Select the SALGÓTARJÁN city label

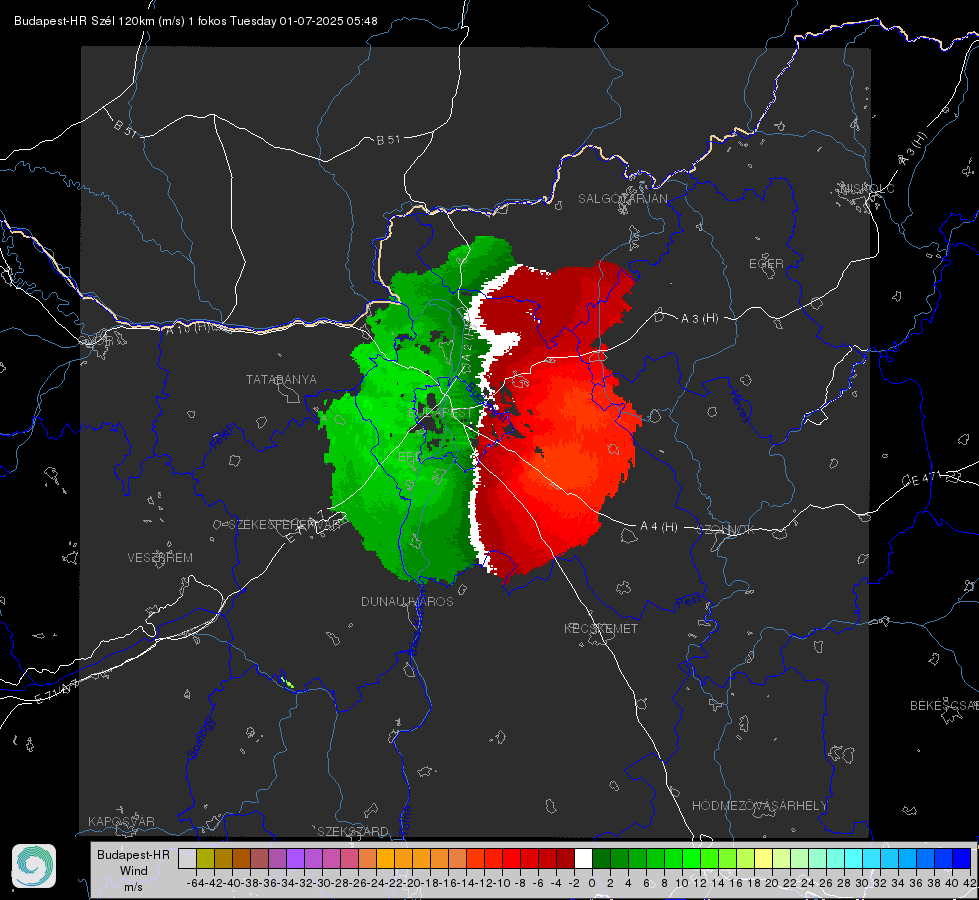click(622, 199)
